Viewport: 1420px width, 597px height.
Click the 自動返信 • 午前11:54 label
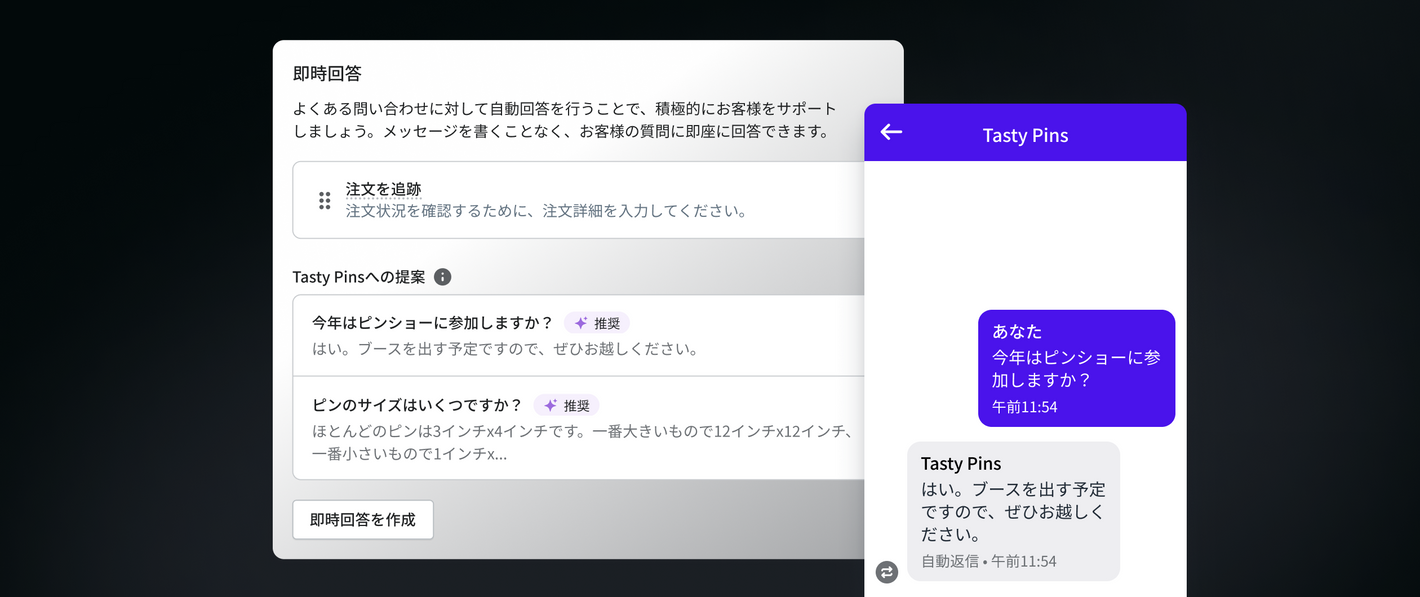(988, 561)
